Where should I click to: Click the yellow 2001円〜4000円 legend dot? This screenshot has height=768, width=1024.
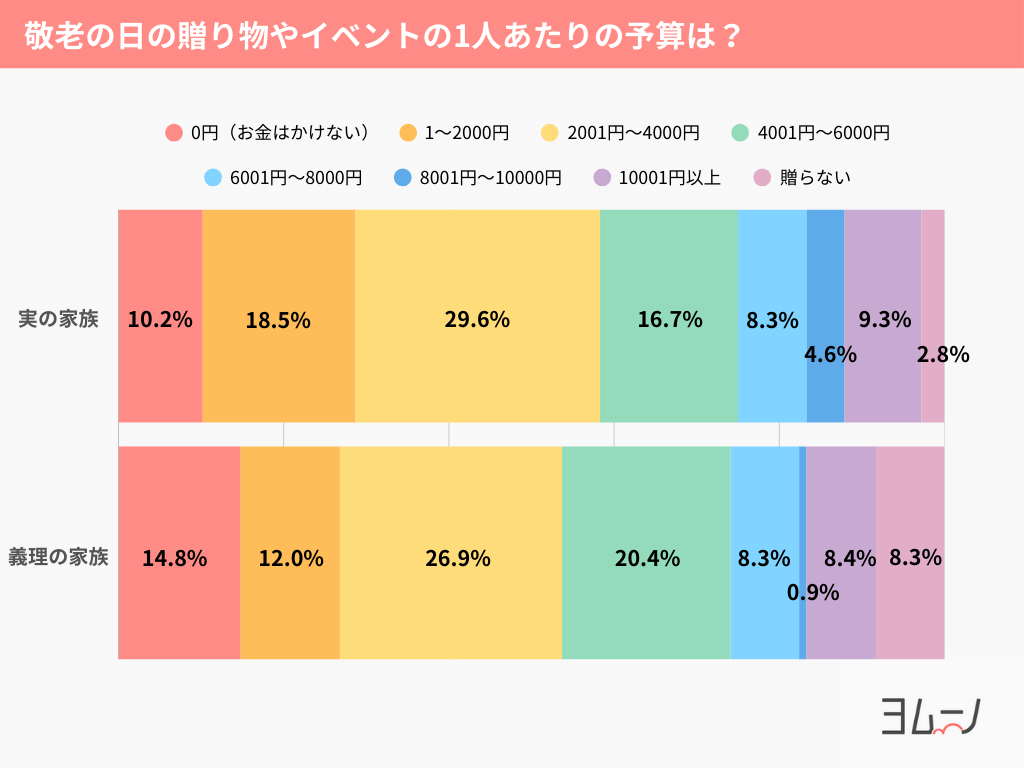tap(550, 132)
